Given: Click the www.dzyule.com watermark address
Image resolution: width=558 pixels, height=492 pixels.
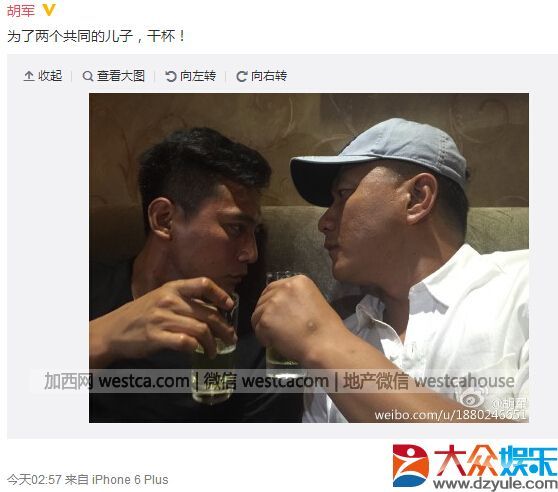Looking at the screenshot, I should (x=495, y=484).
